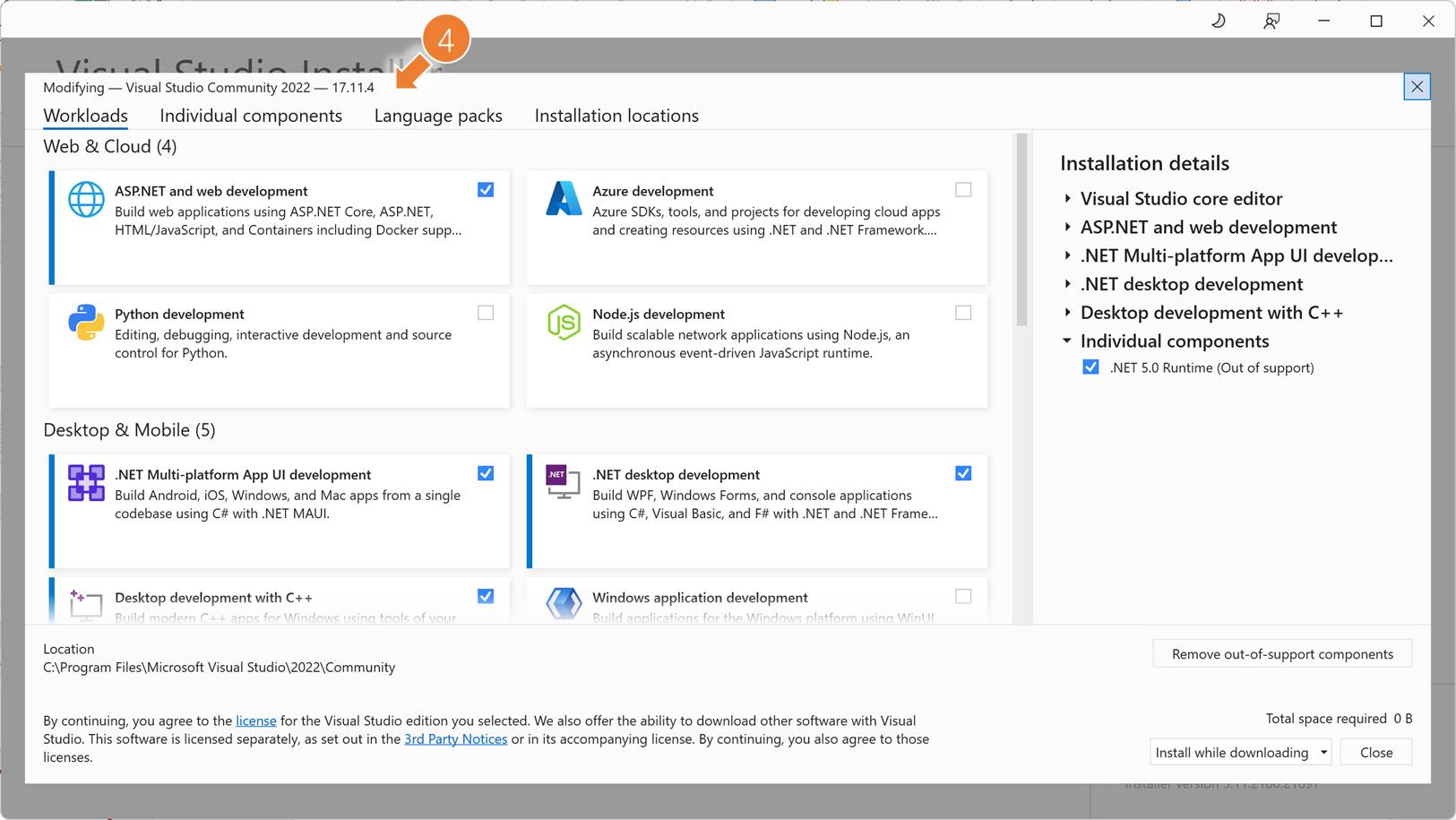Viewport: 1456px width, 820px height.
Task: Click the Installation details heading
Action: point(1145,163)
